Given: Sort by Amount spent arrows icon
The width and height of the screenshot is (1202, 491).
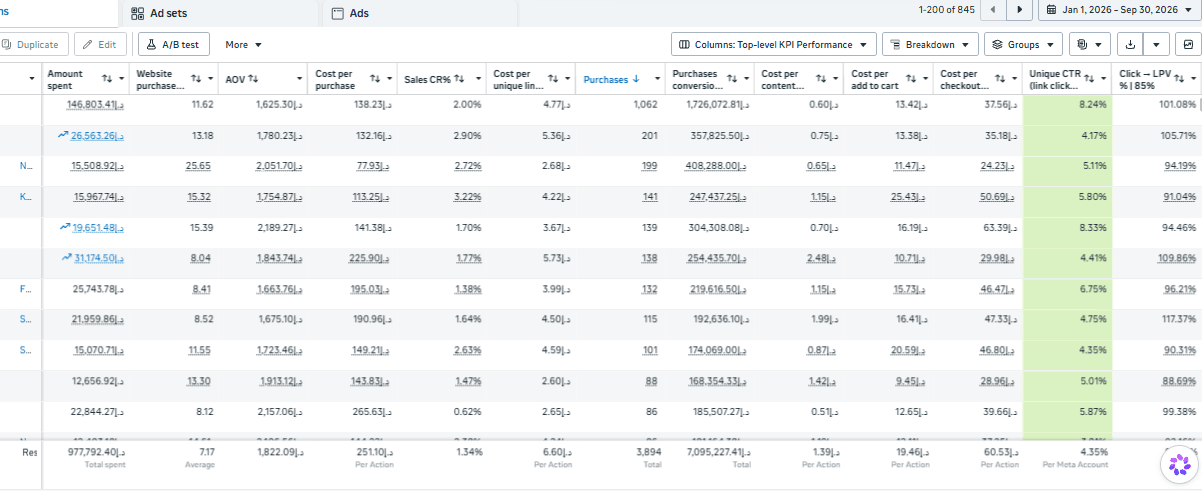Looking at the screenshot, I should [x=106, y=78].
